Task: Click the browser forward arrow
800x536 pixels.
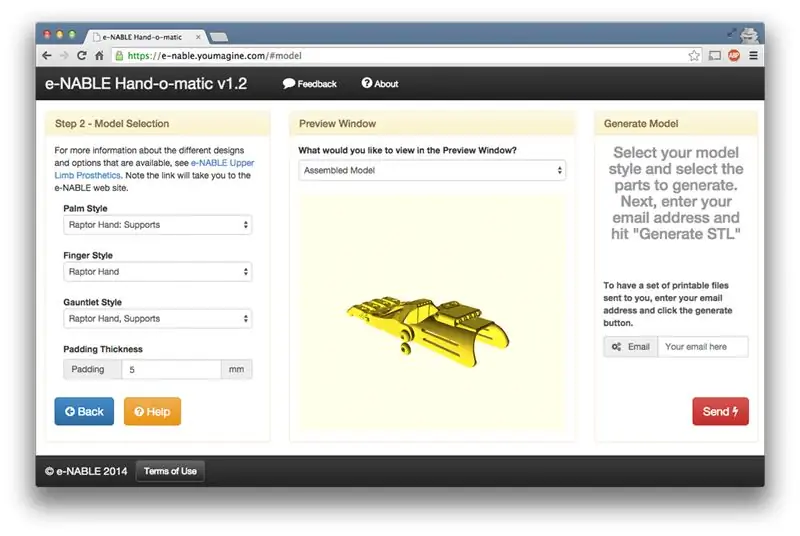Action: click(x=64, y=56)
